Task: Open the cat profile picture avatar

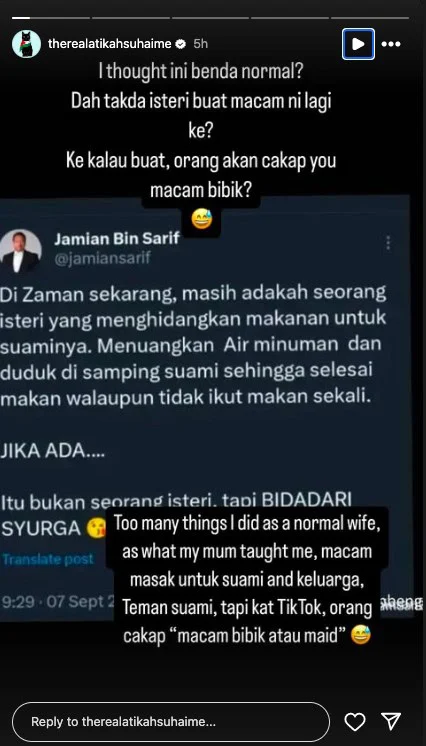Action: [x=26, y=44]
